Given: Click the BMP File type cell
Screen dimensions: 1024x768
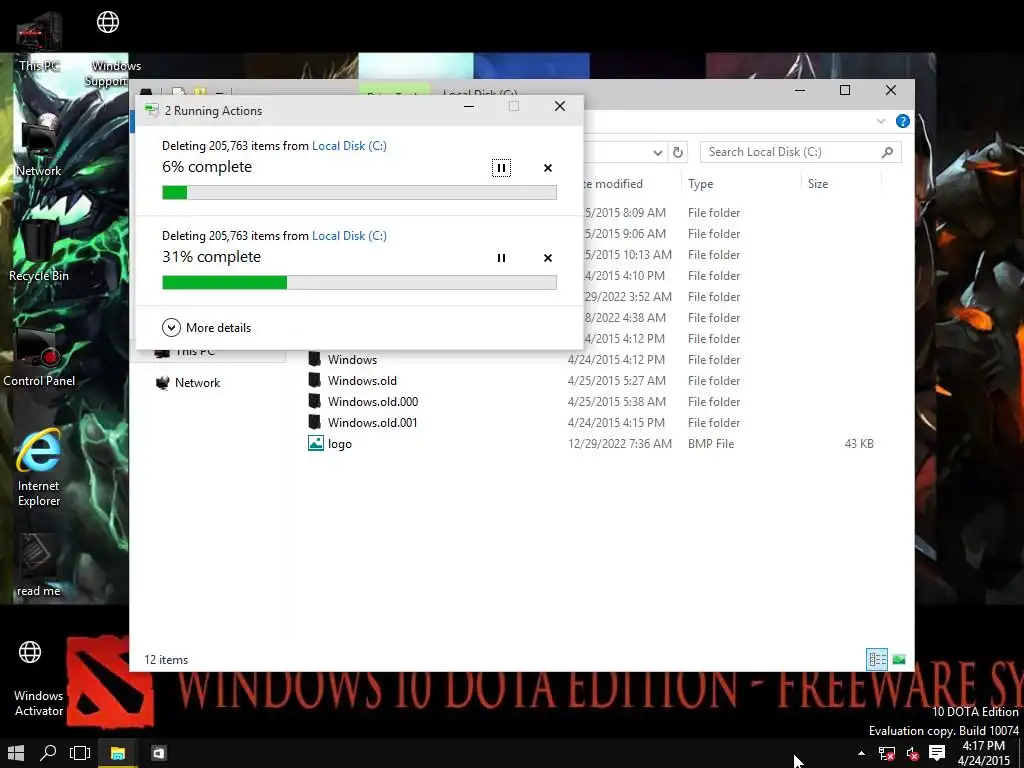Looking at the screenshot, I should 711,443.
